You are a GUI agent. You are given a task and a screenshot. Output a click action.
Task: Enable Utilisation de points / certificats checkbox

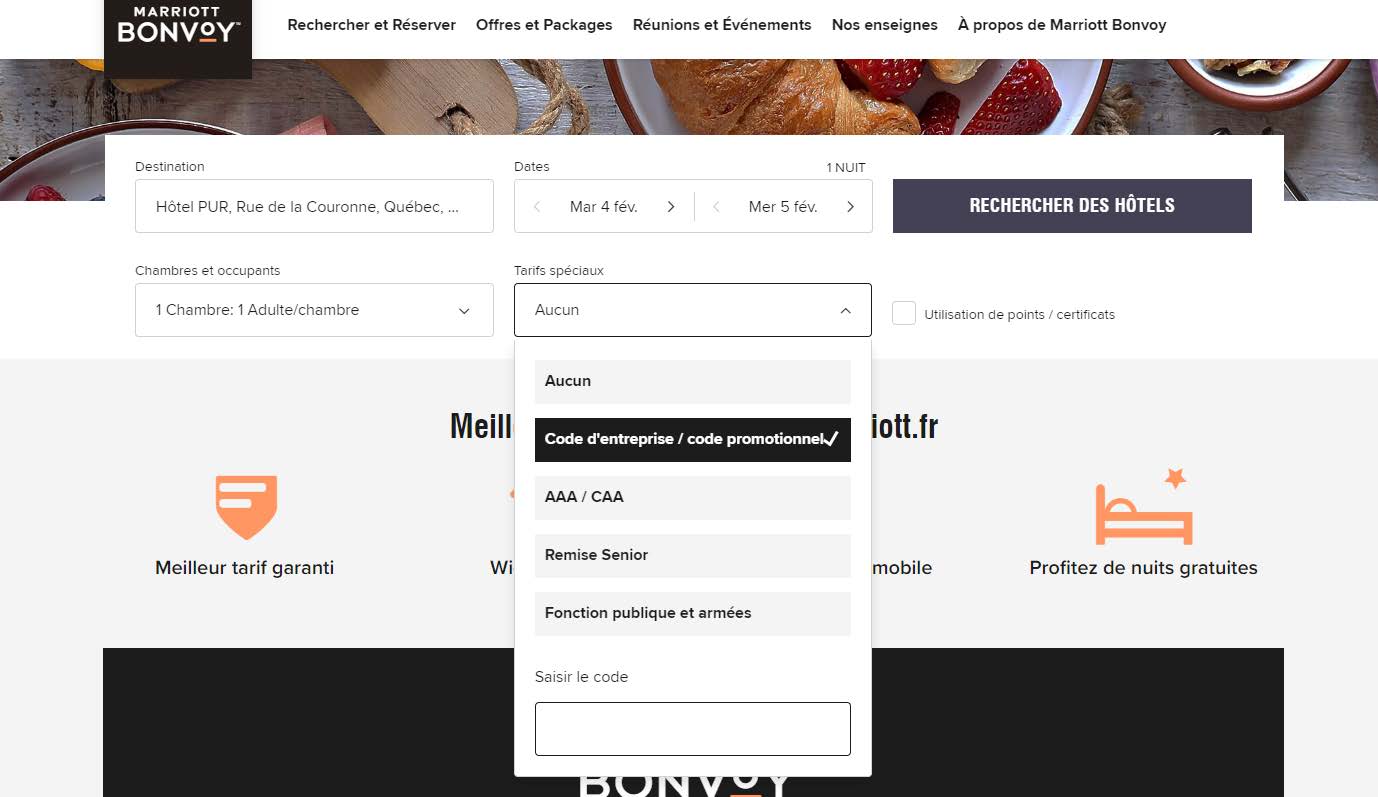pyautogui.click(x=904, y=313)
